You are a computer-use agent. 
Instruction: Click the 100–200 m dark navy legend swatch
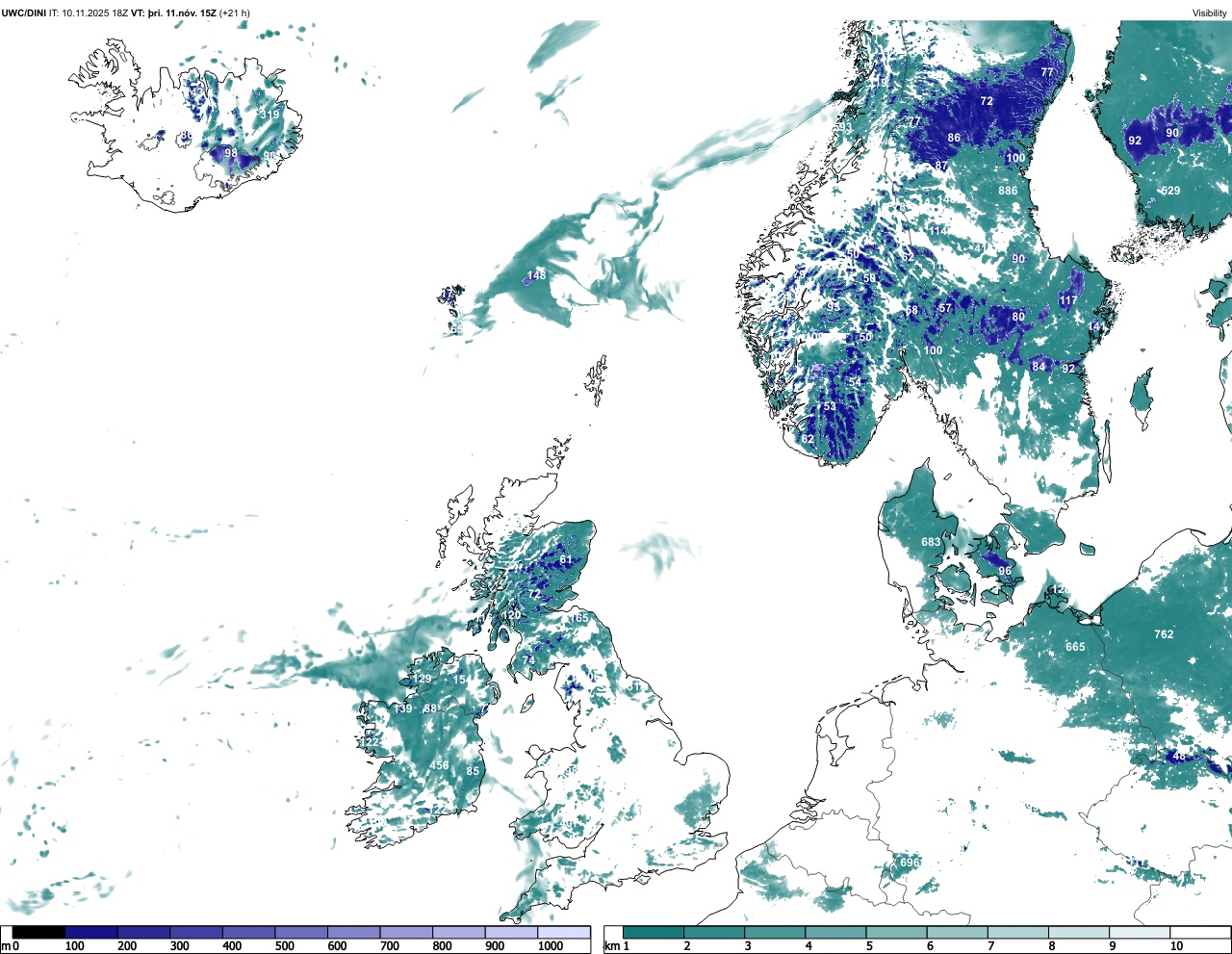(x=91, y=932)
